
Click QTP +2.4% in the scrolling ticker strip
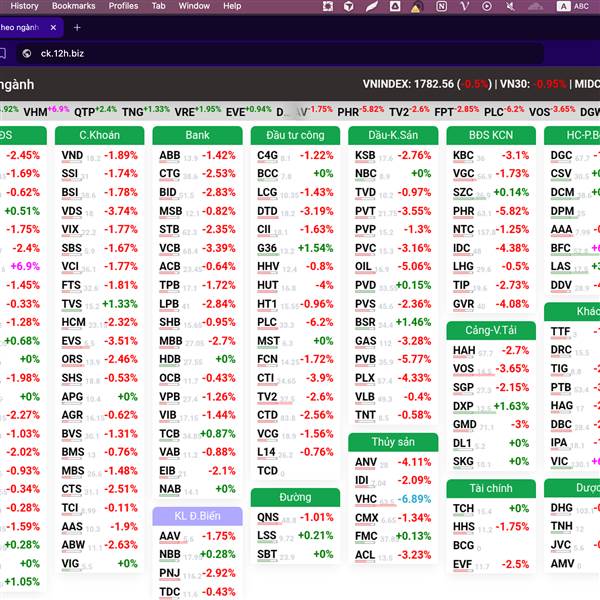point(95,111)
